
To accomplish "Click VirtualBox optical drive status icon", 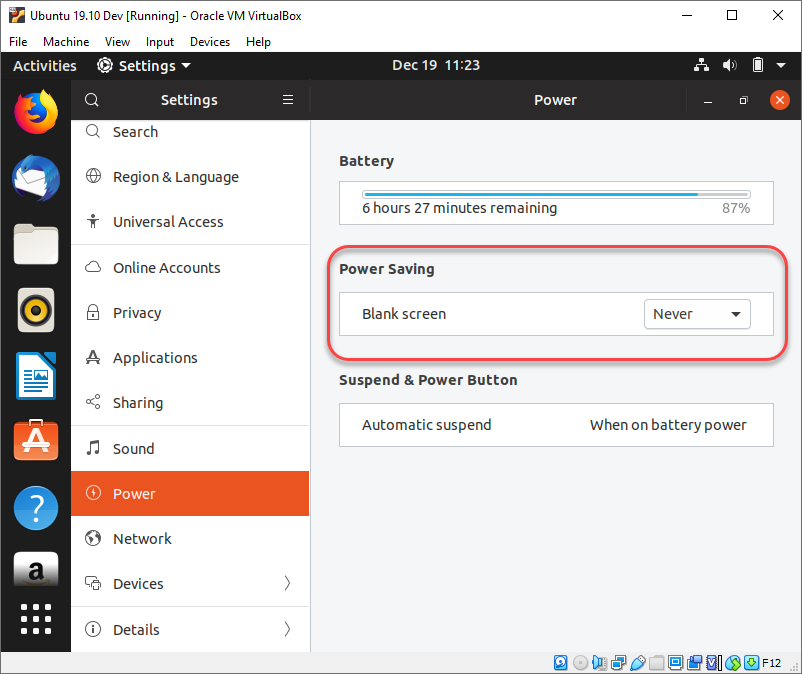I will click(580, 663).
